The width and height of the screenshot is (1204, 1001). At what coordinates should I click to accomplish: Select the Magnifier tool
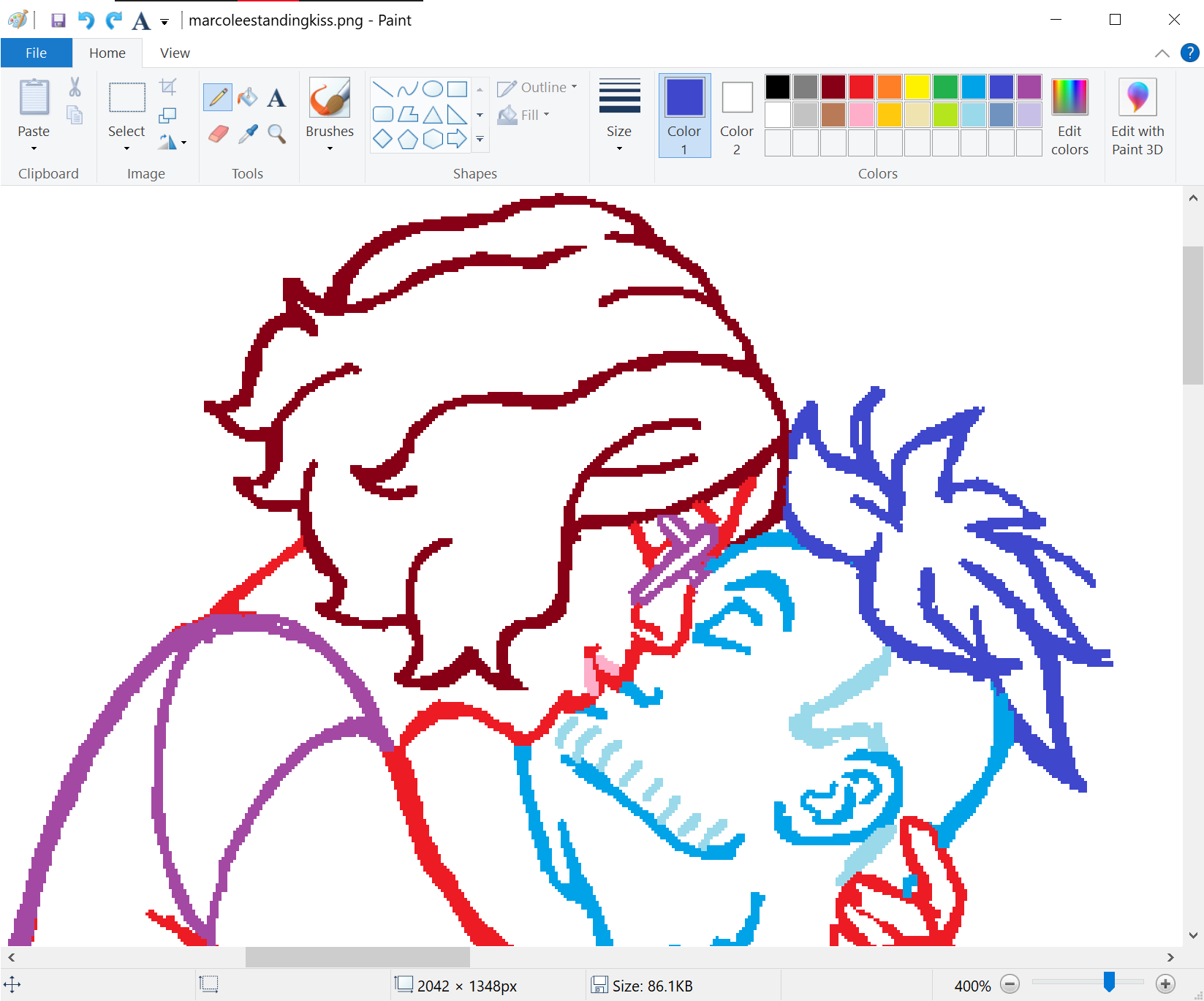[x=276, y=134]
